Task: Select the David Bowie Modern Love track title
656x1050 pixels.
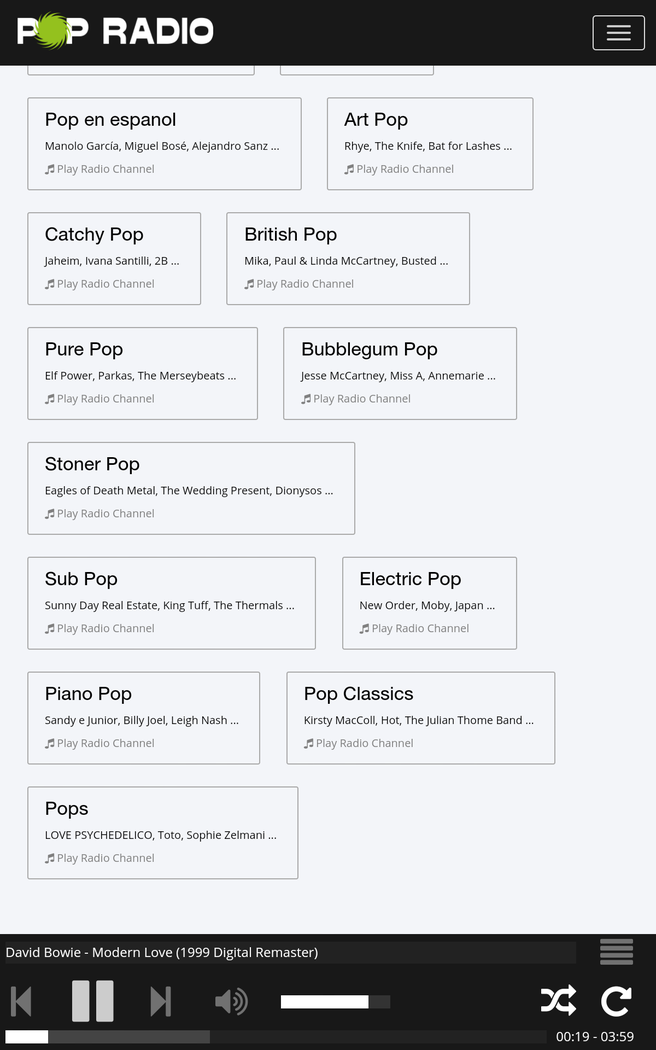Action: (x=162, y=952)
